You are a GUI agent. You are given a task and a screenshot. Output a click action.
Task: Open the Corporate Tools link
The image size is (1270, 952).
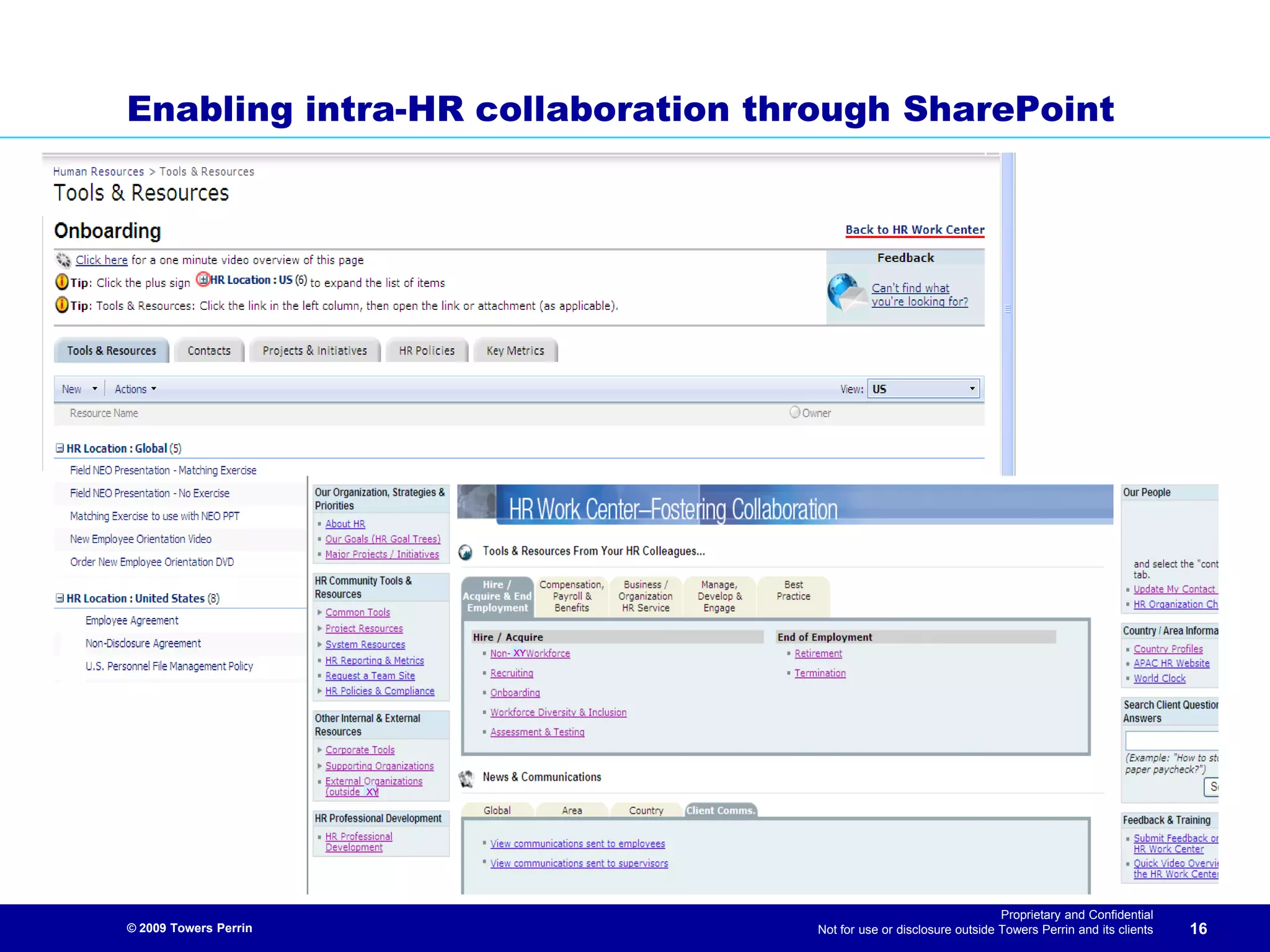tap(360, 750)
